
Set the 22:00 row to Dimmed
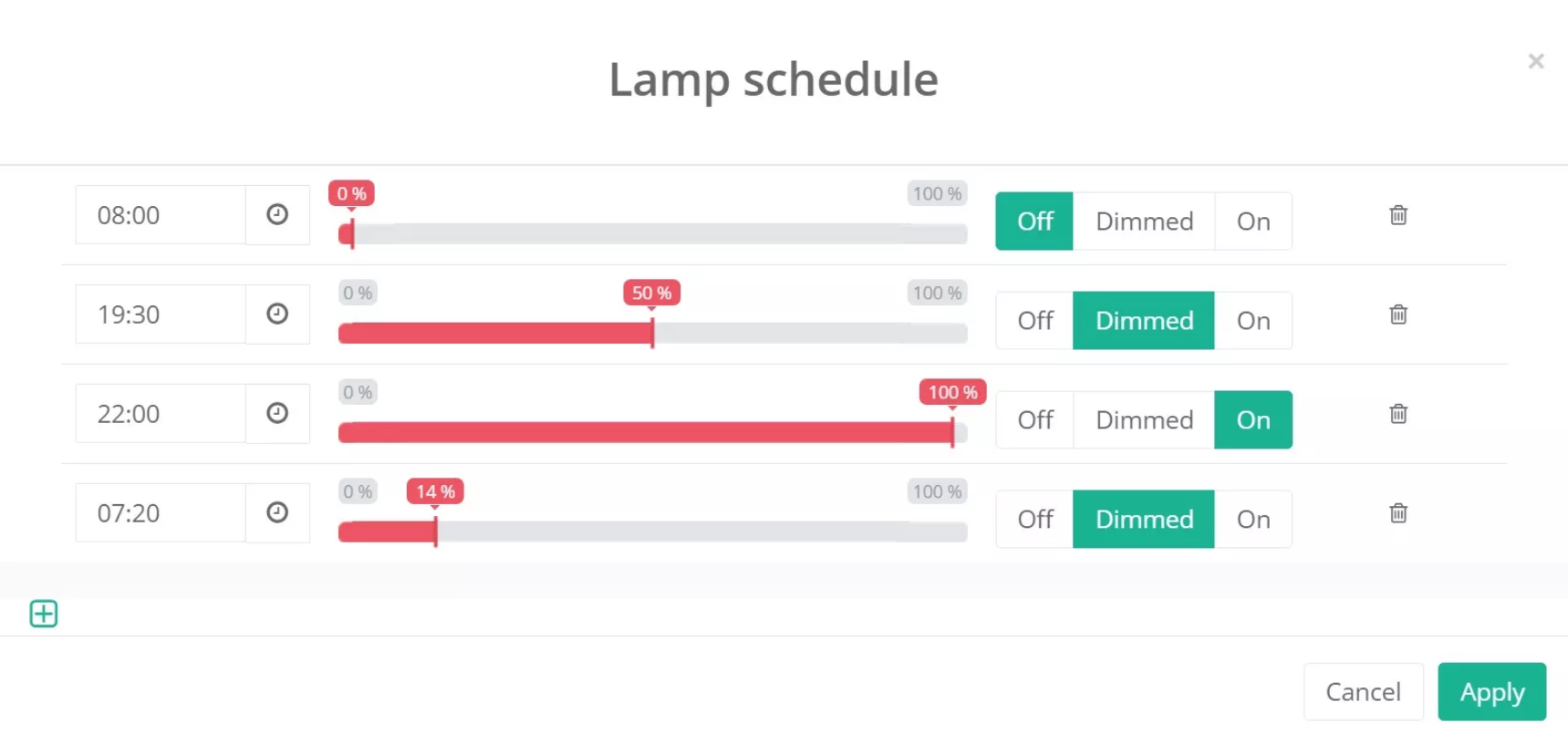point(1144,420)
